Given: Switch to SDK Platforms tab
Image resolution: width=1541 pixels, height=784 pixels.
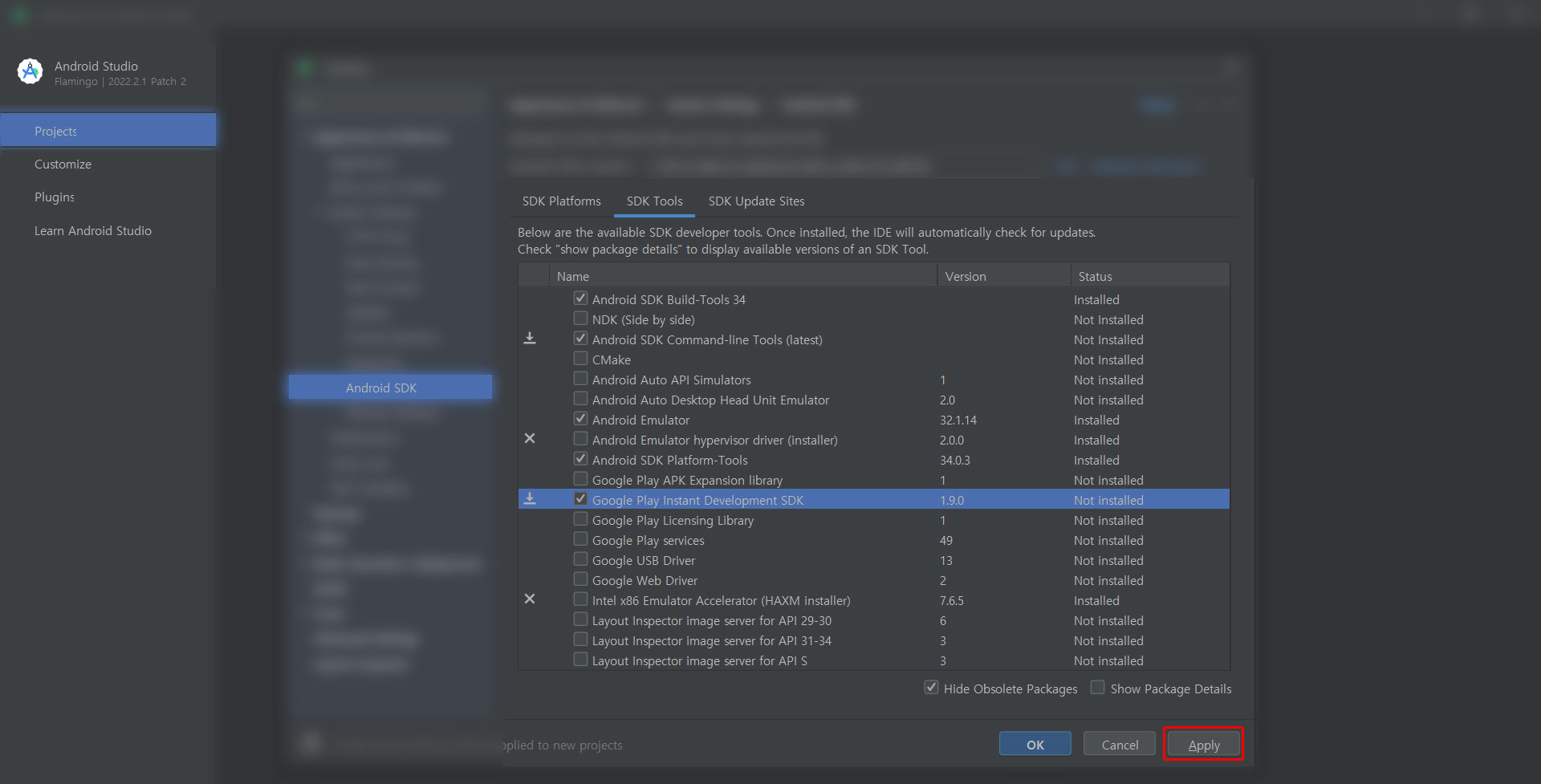Looking at the screenshot, I should (x=562, y=201).
